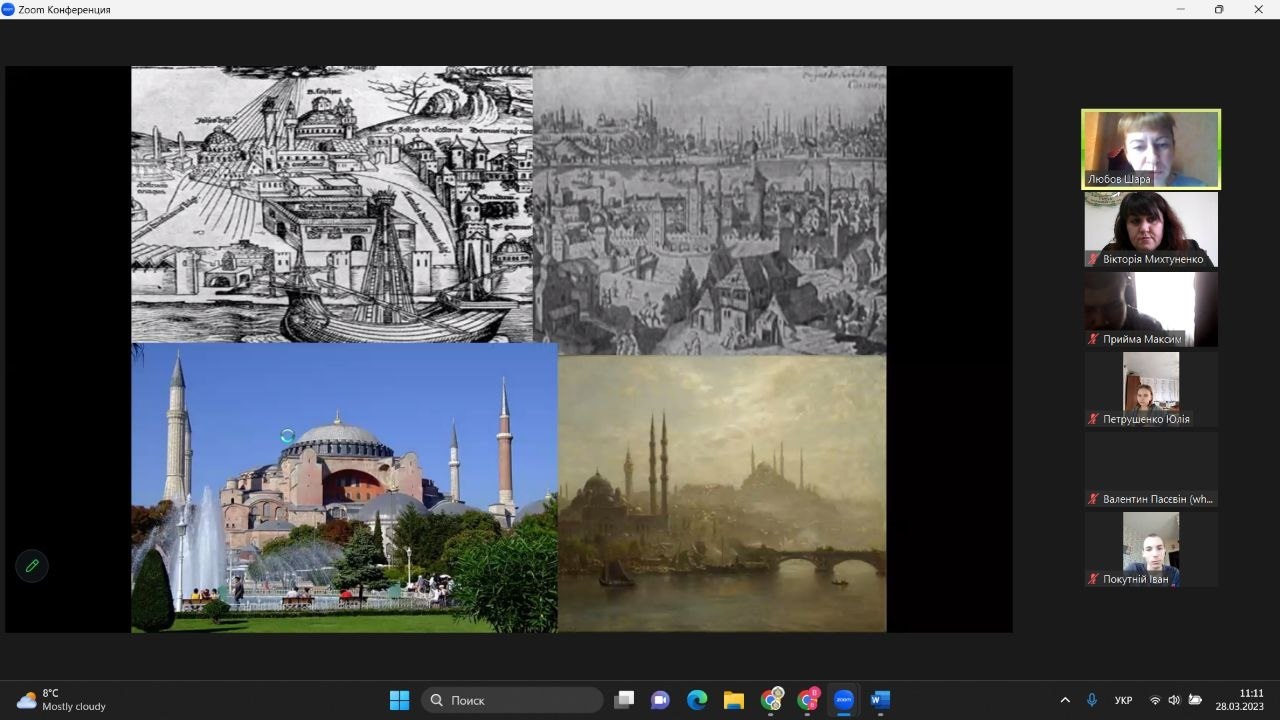1280x720 pixels.
Task: Select Петрушенко Юлія's video tile
Action: [1151, 389]
